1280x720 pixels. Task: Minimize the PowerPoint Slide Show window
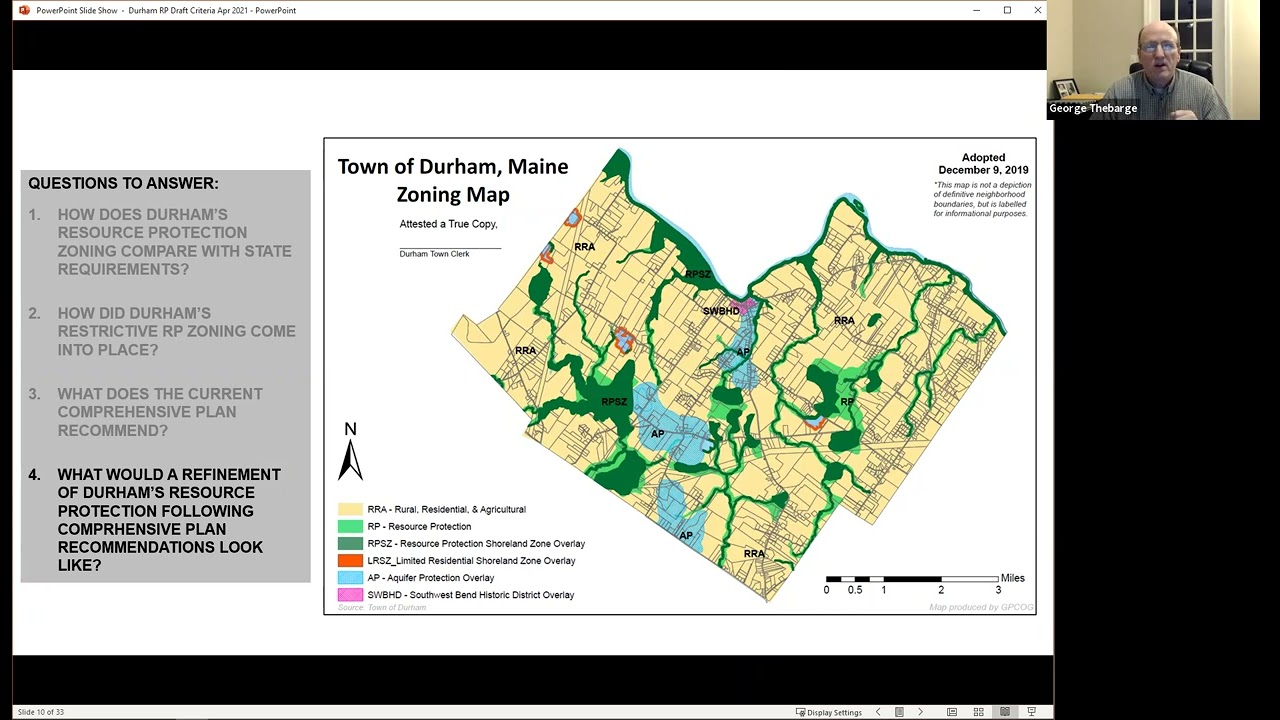976,10
